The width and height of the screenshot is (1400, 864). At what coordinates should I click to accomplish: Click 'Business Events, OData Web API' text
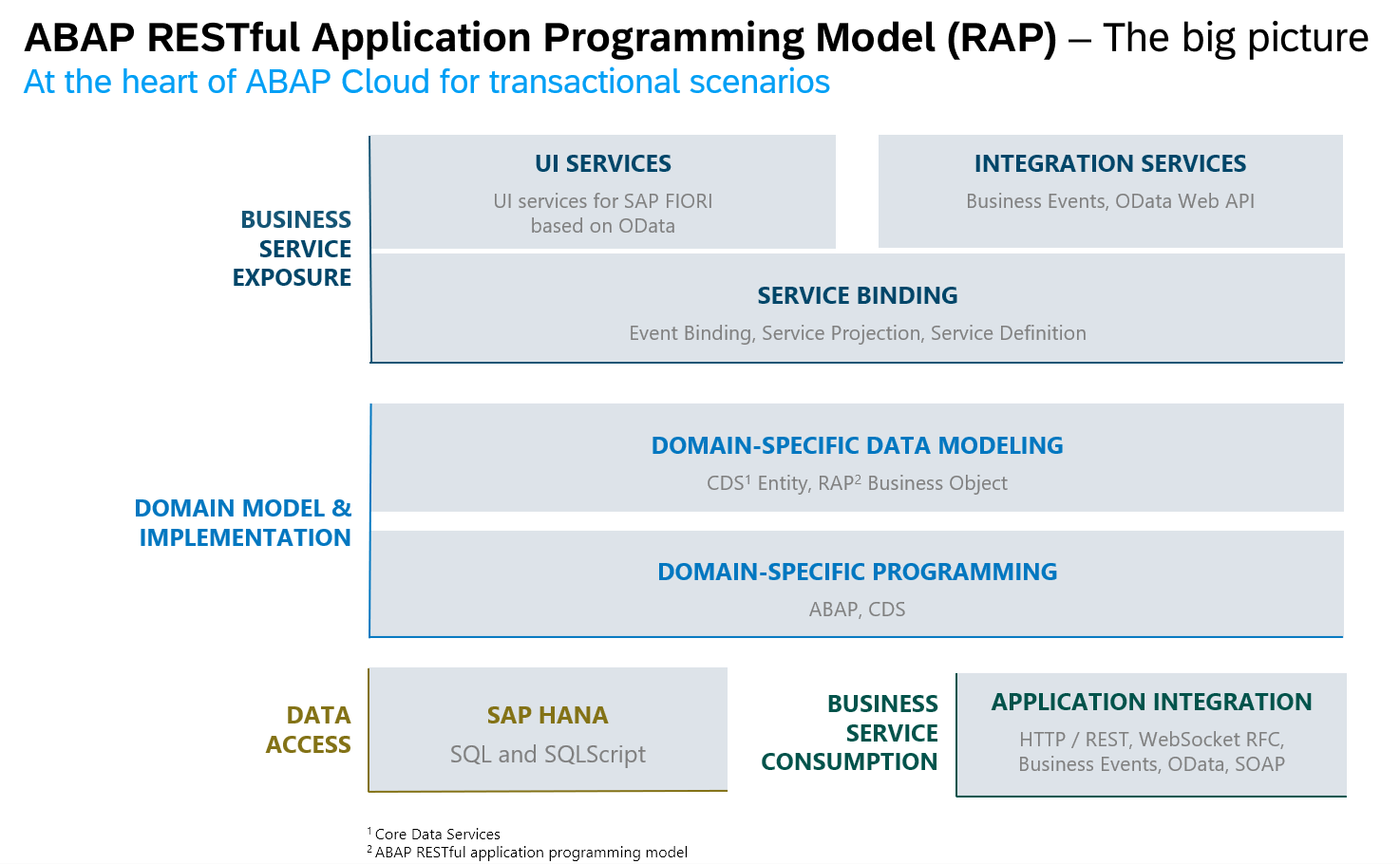coord(1110,201)
